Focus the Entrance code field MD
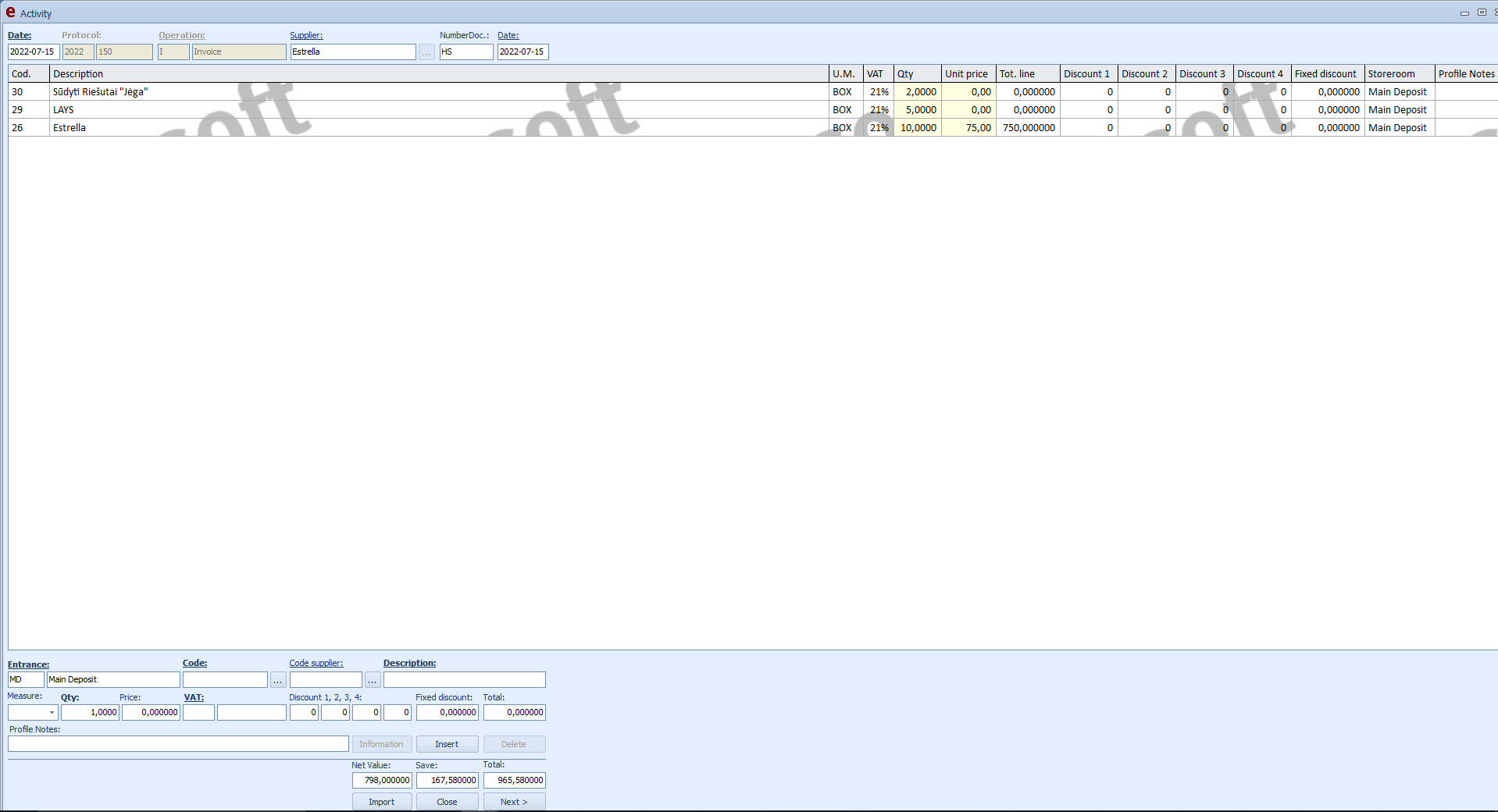Viewport: 1498px width, 812px height. (x=26, y=680)
